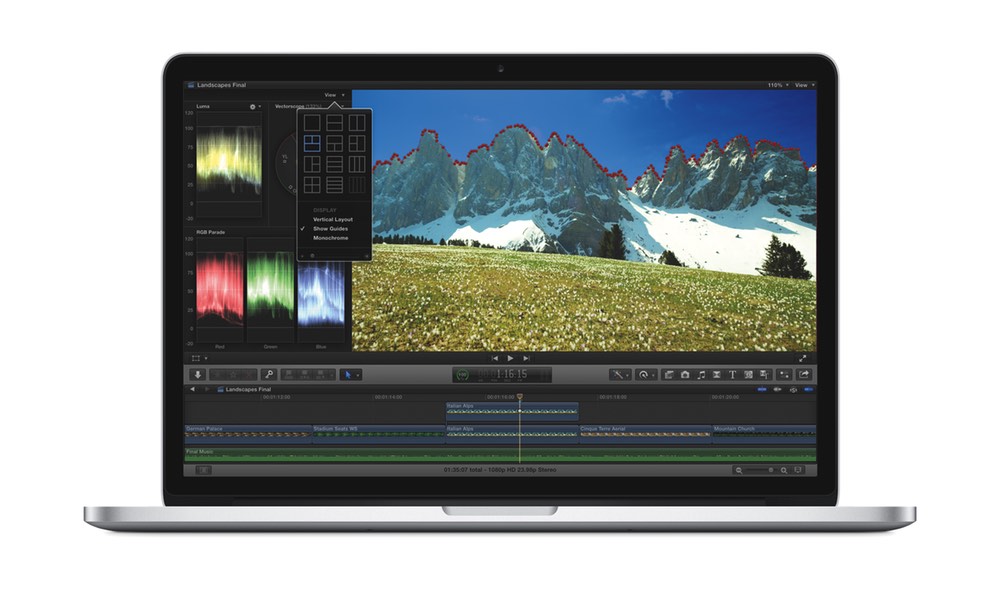Enter fullscreen viewer with arrows icon
The height and width of the screenshot is (616, 1000).
pyautogui.click(x=803, y=357)
